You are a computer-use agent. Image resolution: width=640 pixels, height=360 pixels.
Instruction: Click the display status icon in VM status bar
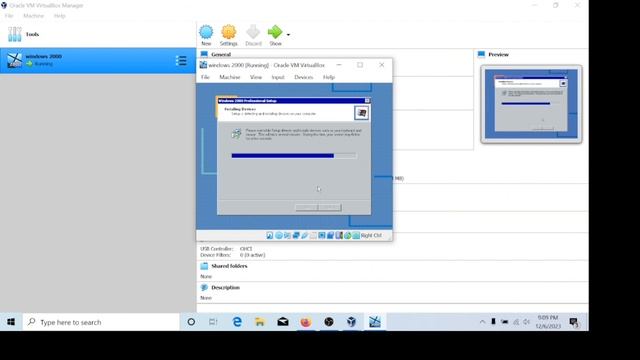[322, 236]
